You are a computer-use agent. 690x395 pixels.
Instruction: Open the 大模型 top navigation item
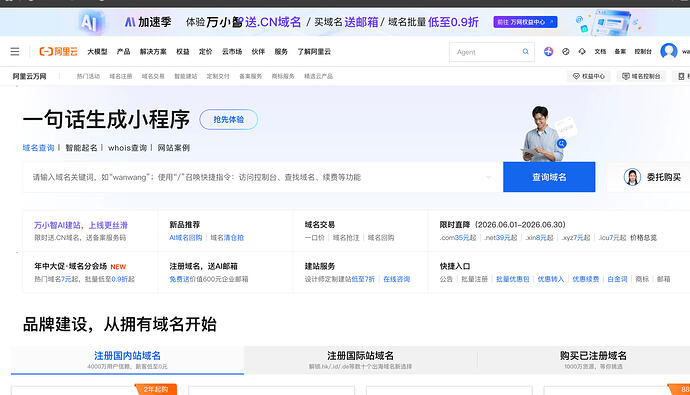click(x=97, y=51)
